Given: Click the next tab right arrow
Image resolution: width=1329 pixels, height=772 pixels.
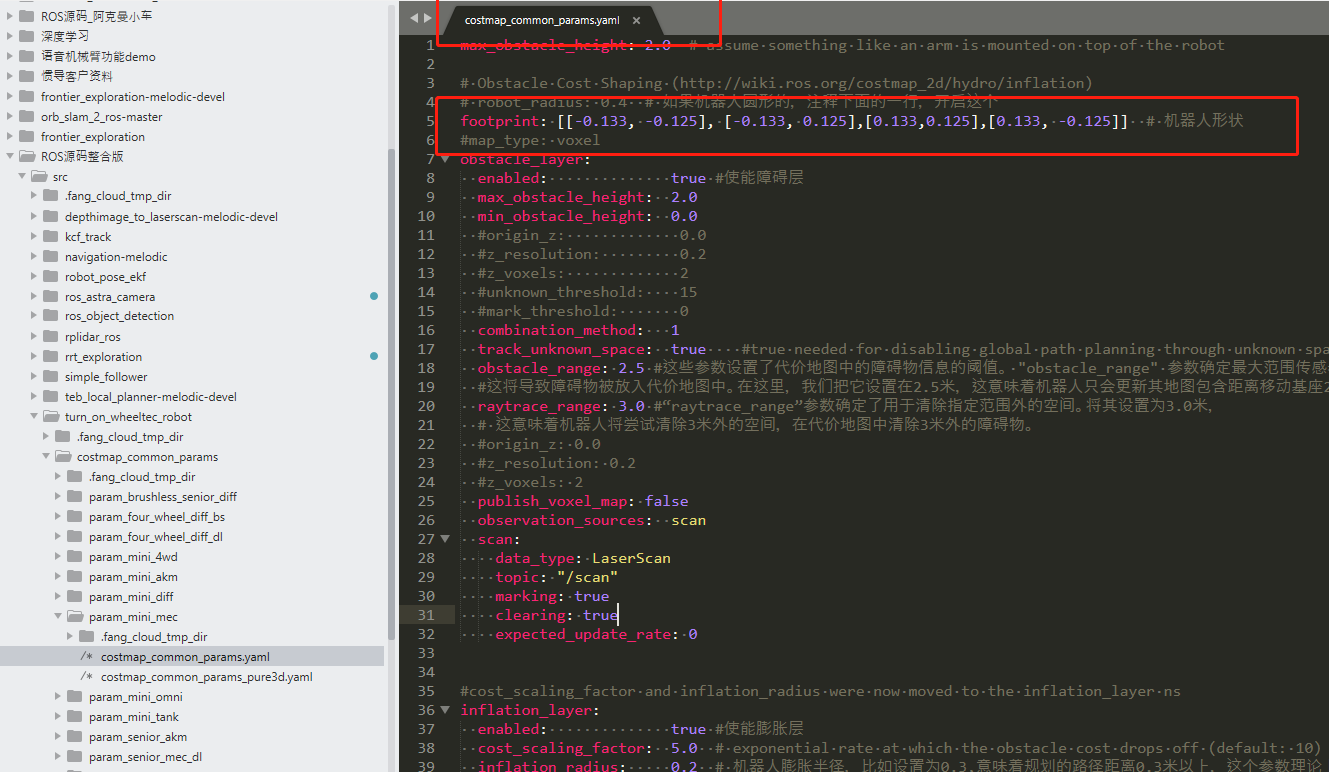Looking at the screenshot, I should click(x=429, y=19).
